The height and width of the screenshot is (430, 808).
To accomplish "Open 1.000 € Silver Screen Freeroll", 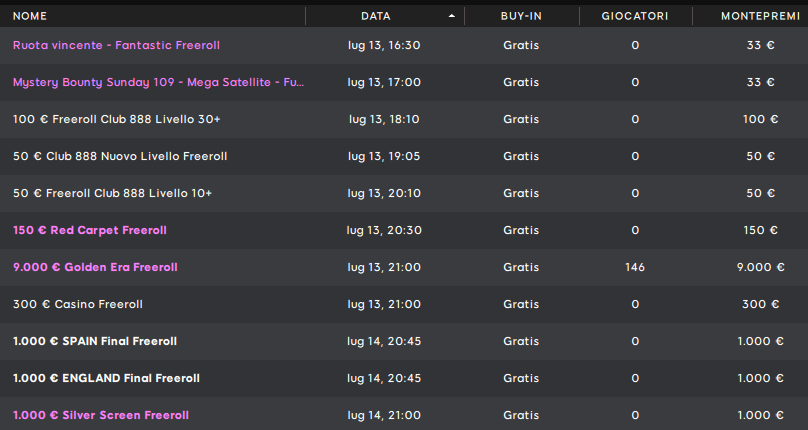I will pos(101,416).
